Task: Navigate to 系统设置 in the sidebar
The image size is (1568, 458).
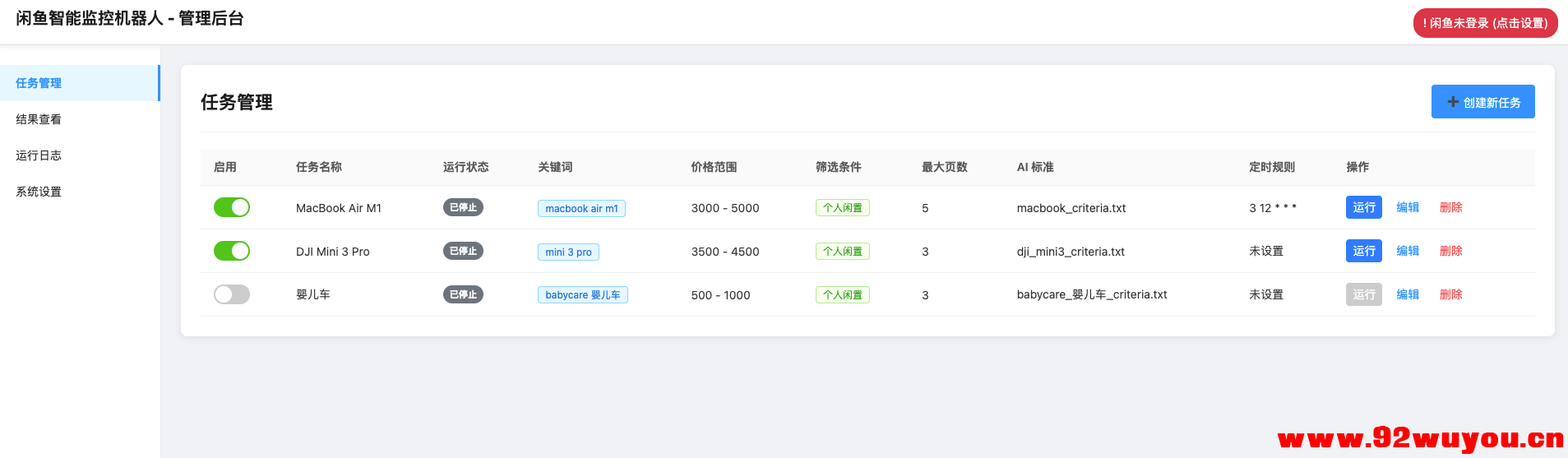Action: coord(39,192)
